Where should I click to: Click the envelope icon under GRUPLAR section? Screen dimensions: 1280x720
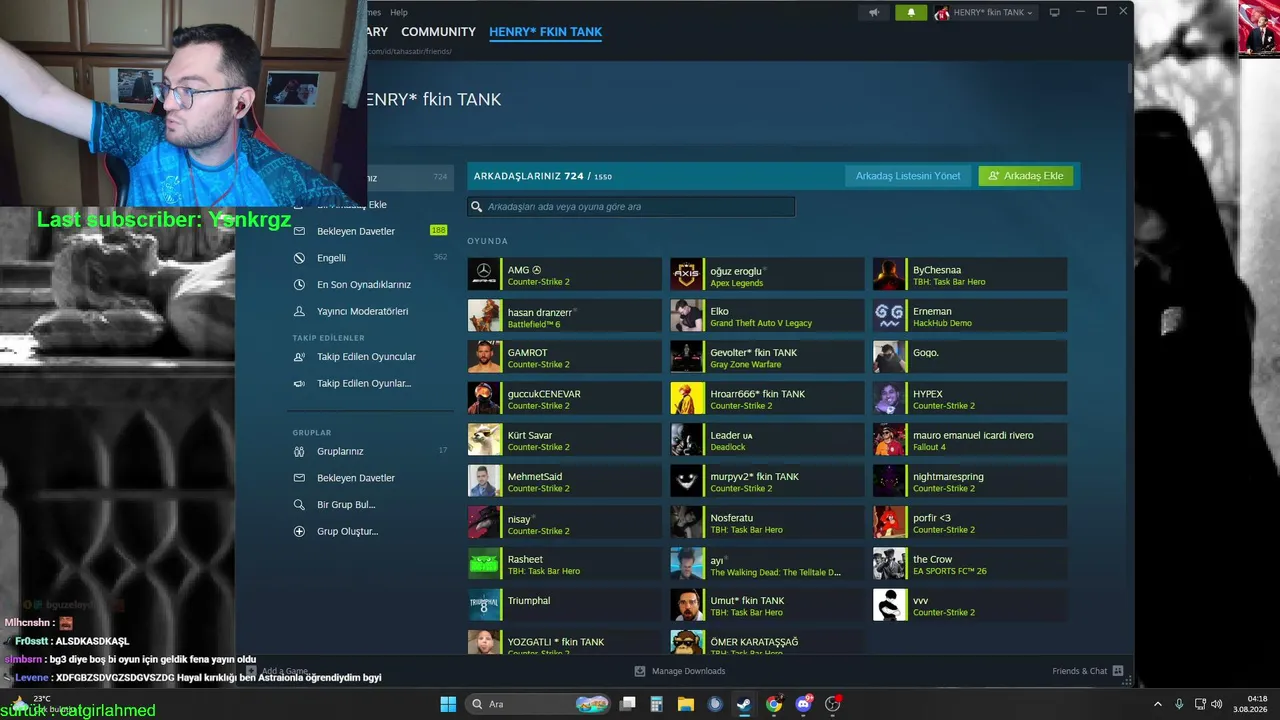[299, 478]
